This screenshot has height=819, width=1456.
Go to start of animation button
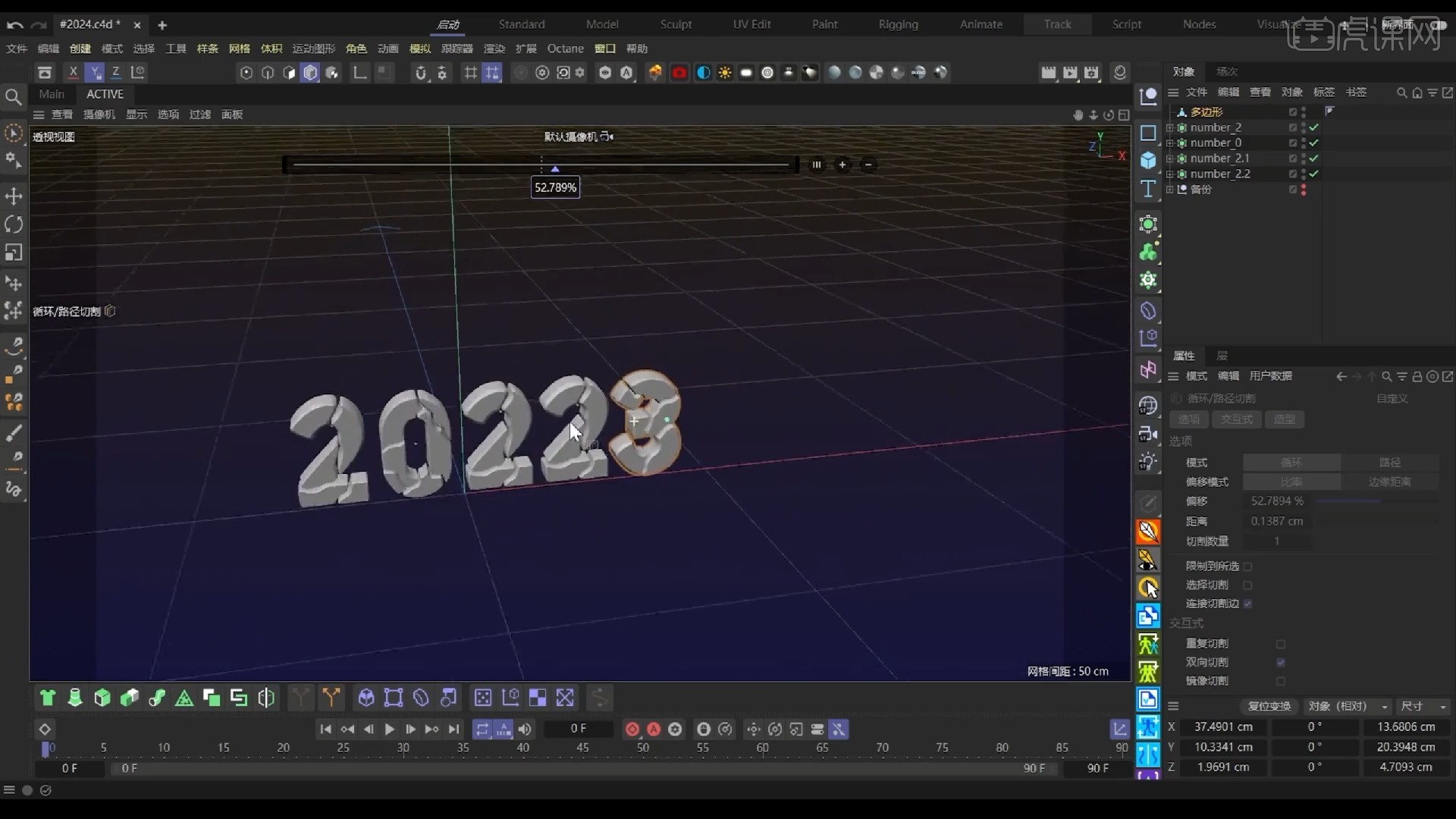[325, 729]
